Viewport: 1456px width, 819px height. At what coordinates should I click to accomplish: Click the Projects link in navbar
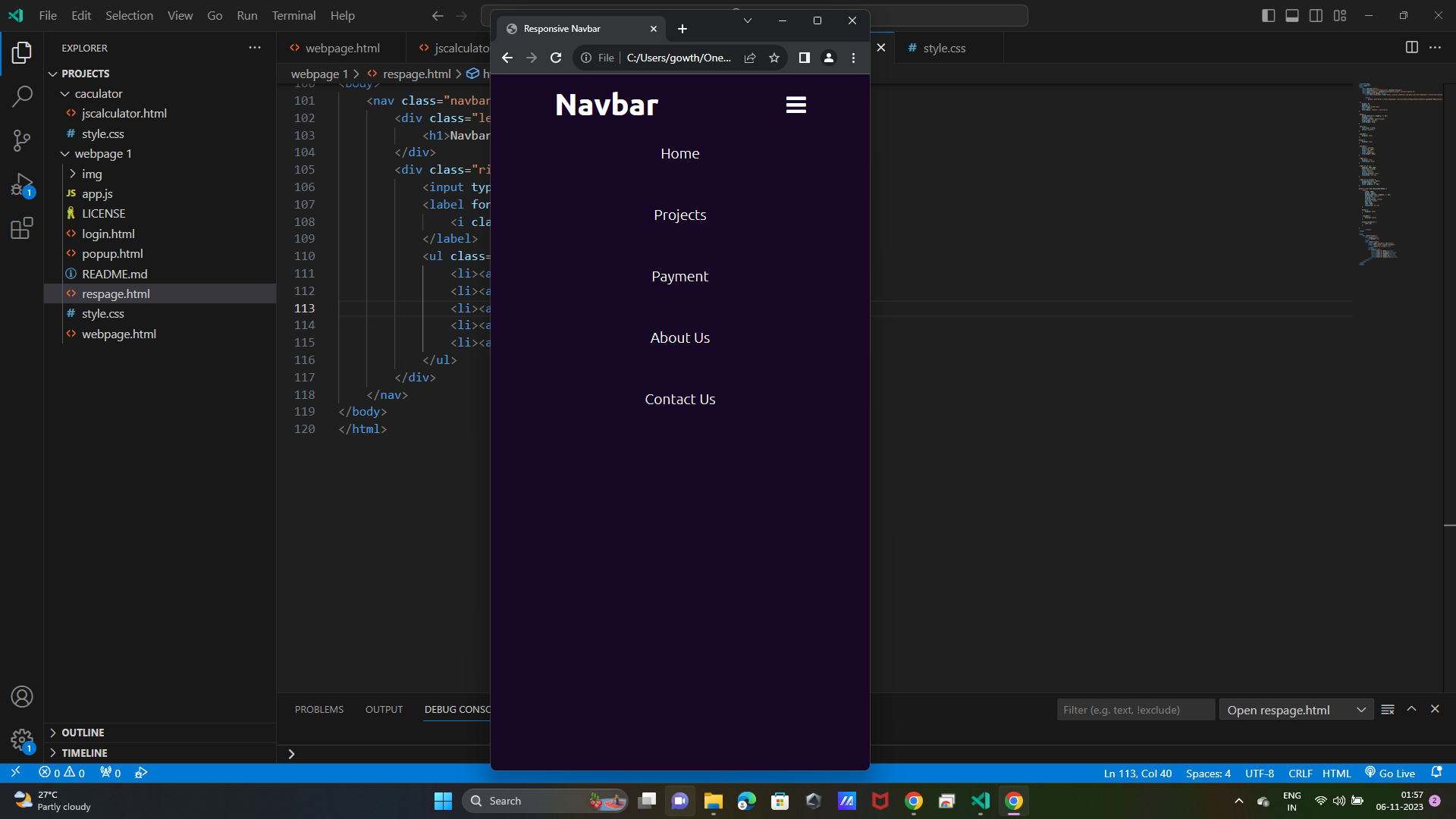(x=679, y=215)
